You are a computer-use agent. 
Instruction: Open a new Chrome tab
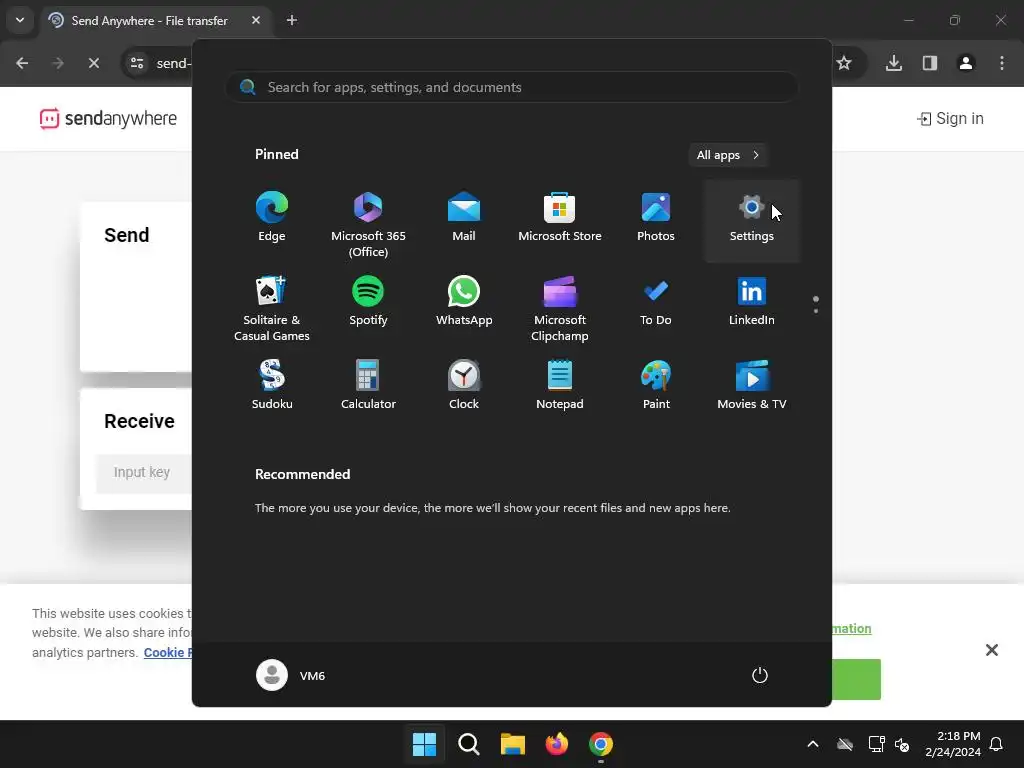tap(292, 20)
